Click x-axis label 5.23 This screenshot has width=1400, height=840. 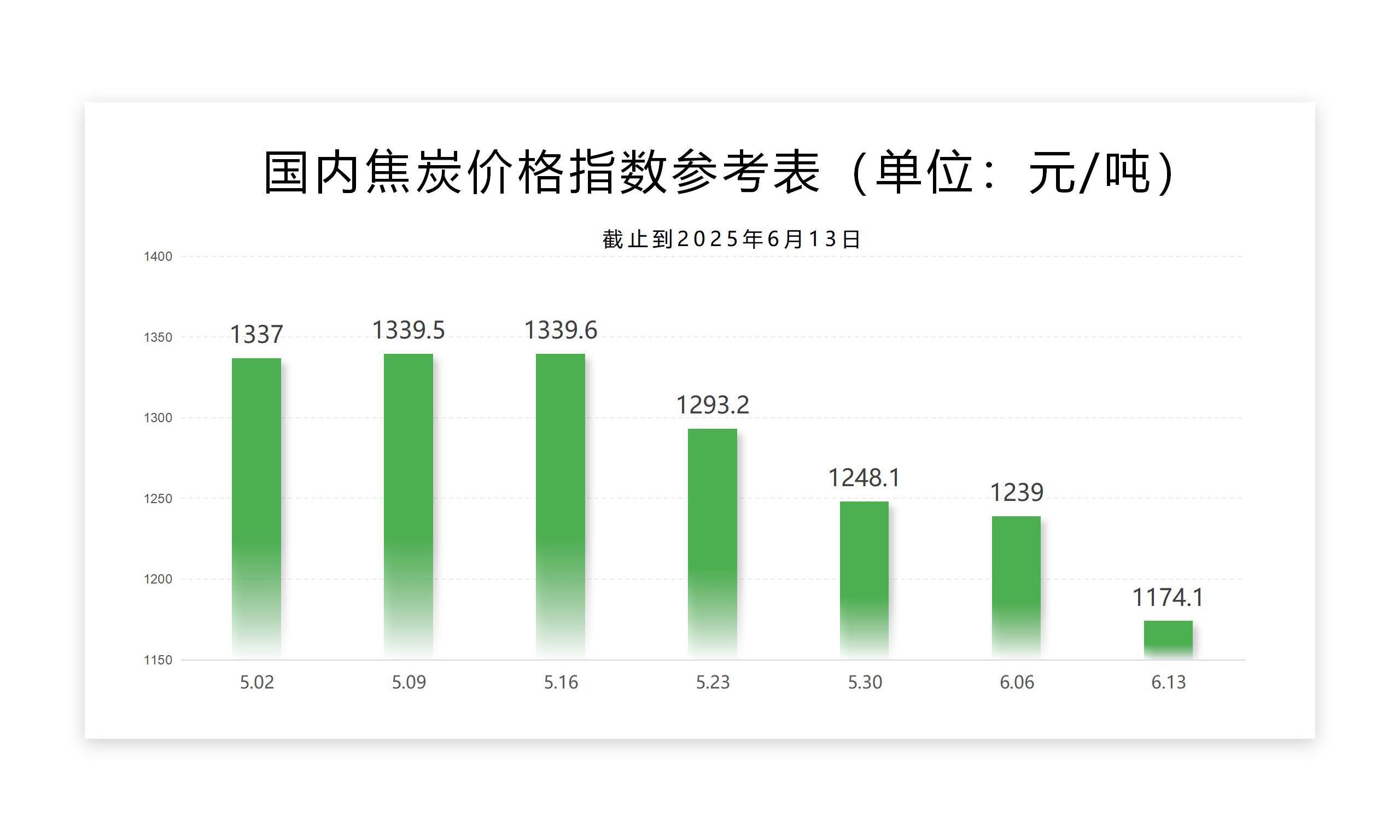[x=713, y=682]
